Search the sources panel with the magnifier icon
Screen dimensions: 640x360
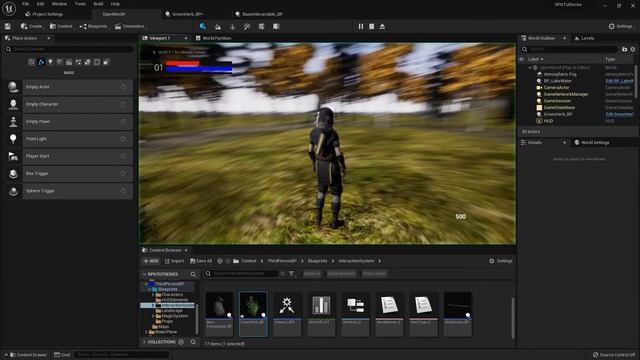(193, 274)
